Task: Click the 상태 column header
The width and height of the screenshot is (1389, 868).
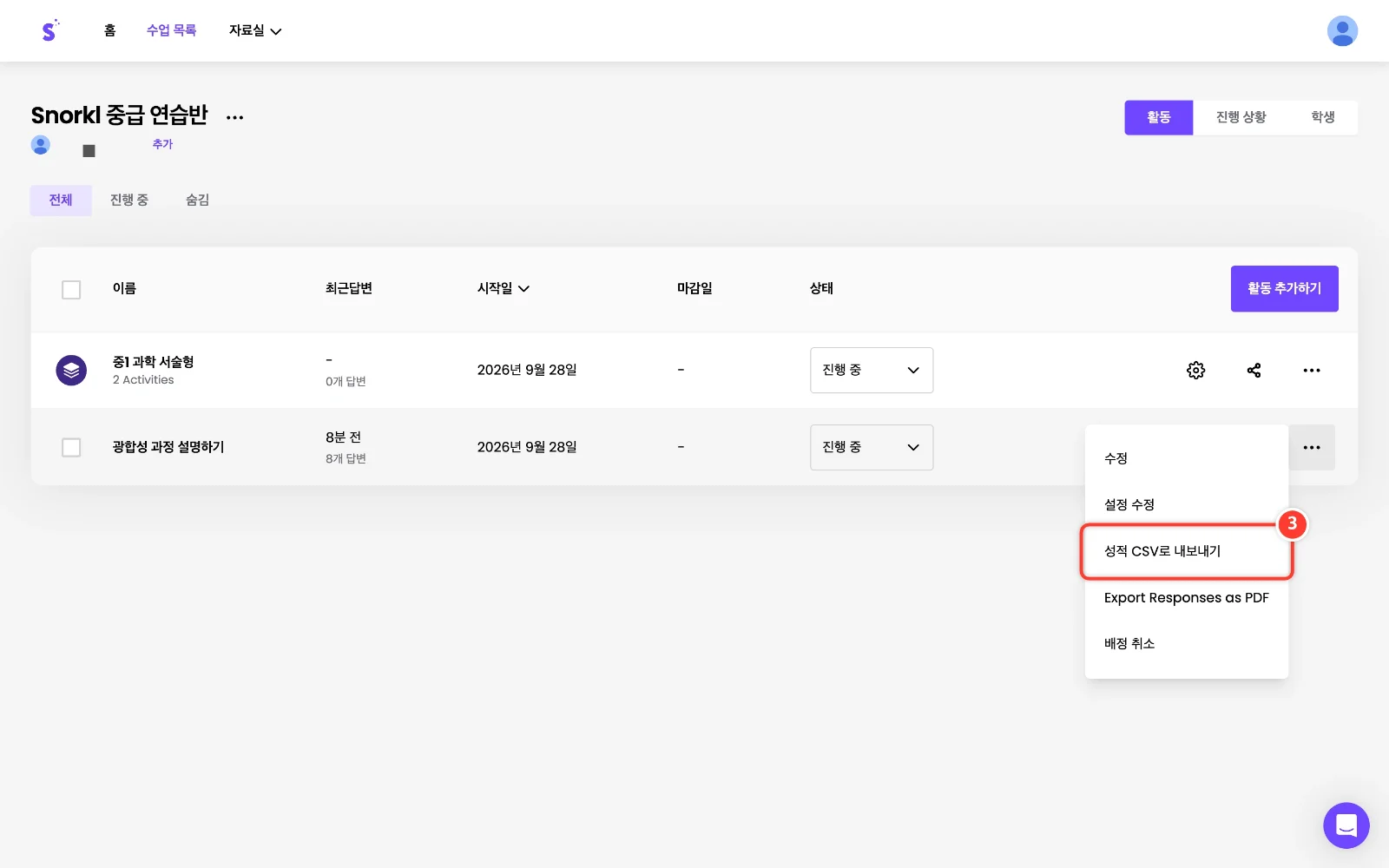Action: (x=821, y=288)
